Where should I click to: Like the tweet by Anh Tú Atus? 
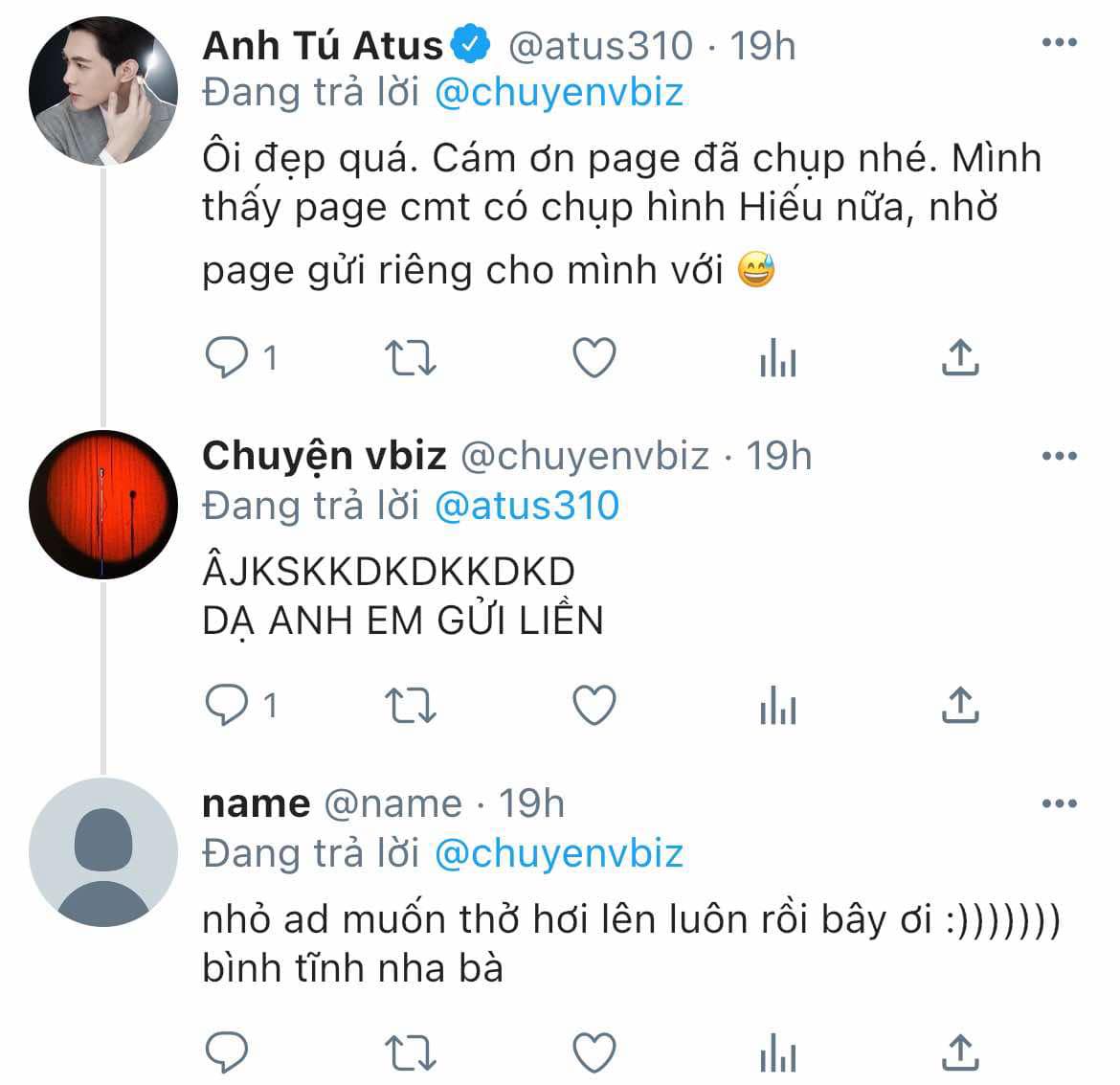click(x=594, y=357)
